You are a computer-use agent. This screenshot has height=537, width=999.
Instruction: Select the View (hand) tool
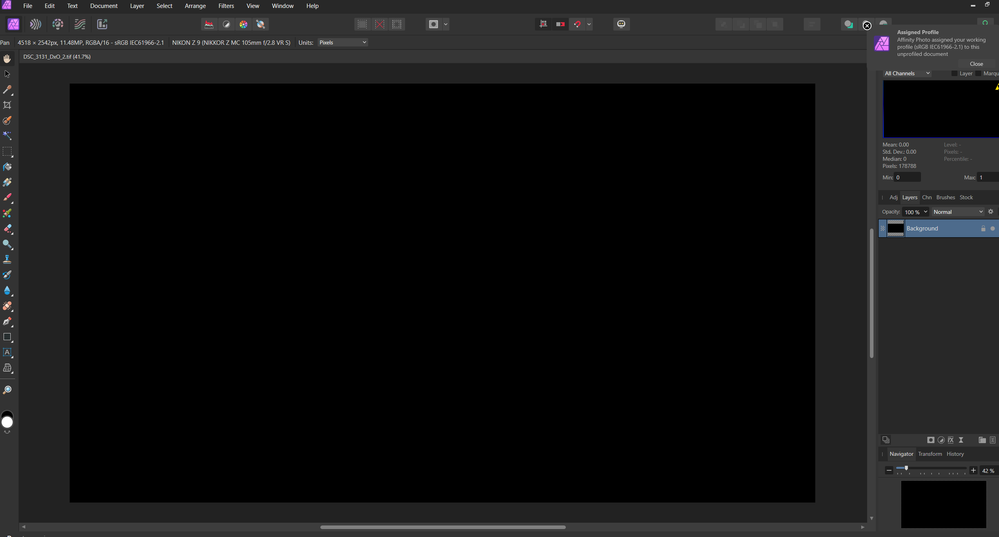pos(8,59)
